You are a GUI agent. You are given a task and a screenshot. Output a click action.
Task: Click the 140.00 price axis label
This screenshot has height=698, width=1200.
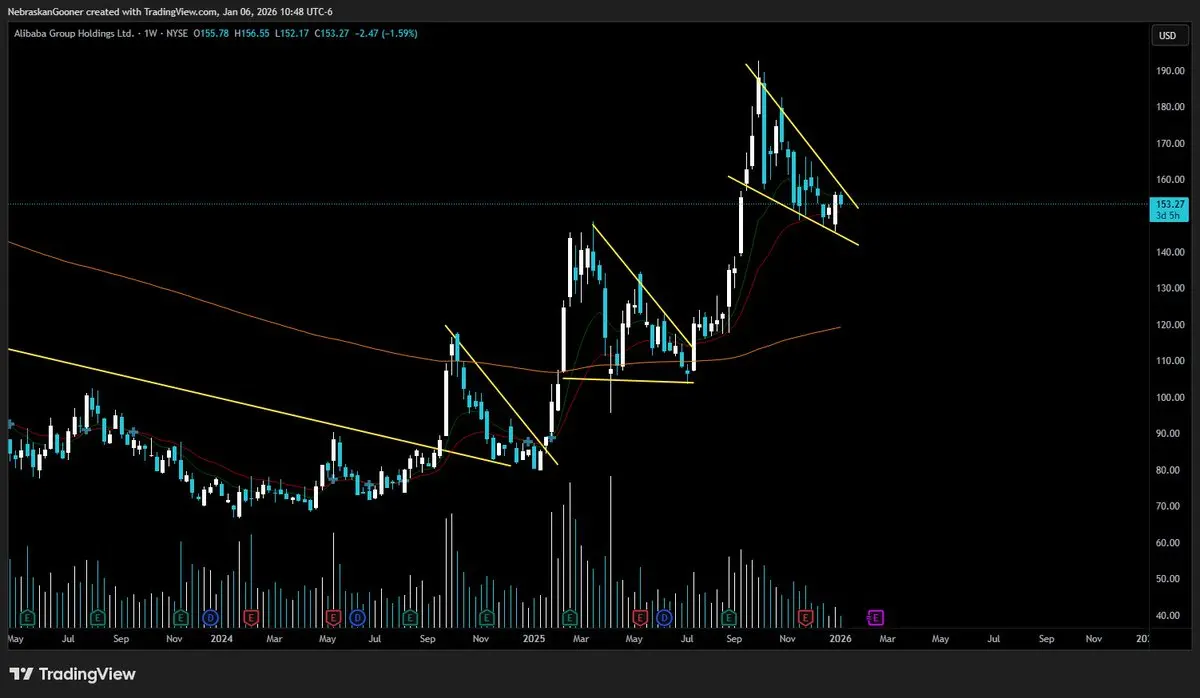tap(1171, 252)
